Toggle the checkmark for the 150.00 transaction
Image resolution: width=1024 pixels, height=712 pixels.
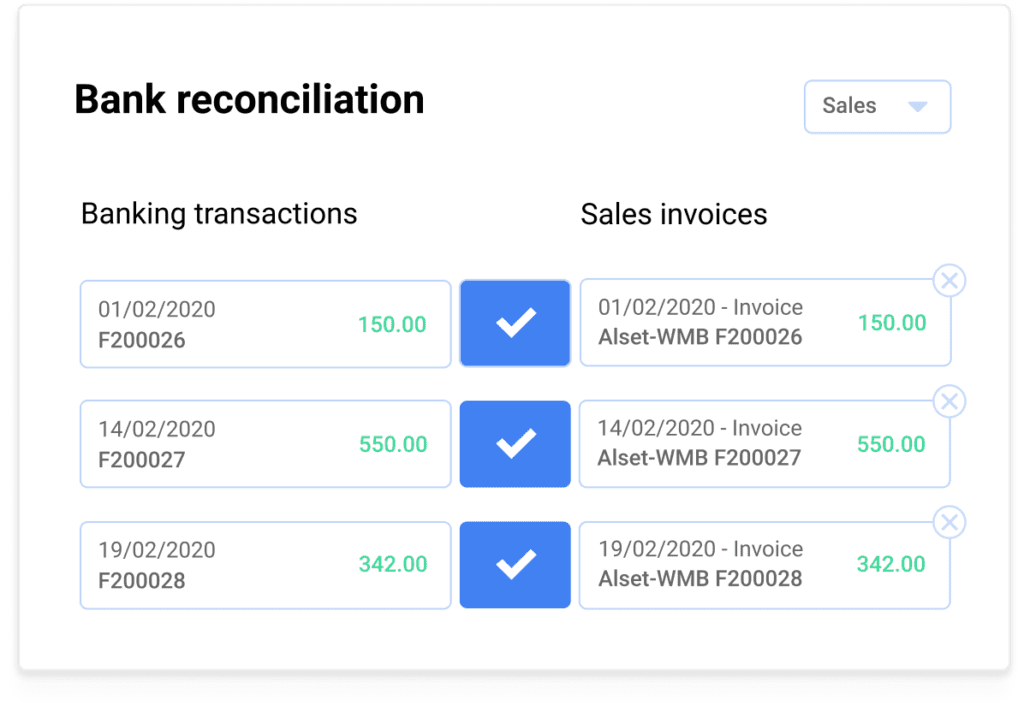(515, 323)
